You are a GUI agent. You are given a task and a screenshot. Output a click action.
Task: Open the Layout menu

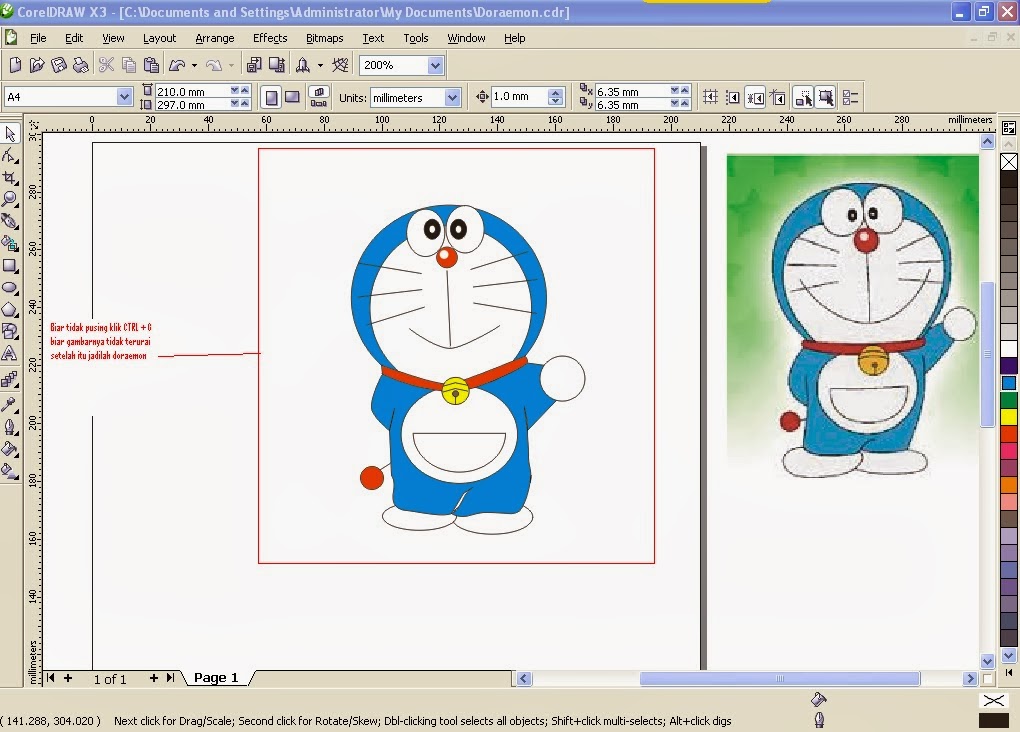point(159,38)
